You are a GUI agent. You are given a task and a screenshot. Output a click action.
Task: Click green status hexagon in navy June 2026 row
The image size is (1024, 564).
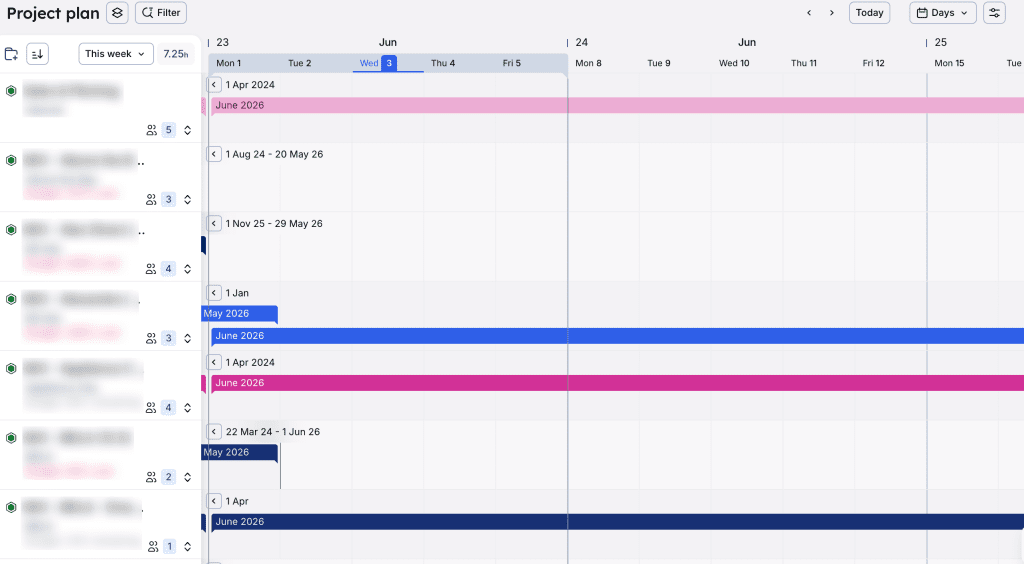[x=11, y=507]
